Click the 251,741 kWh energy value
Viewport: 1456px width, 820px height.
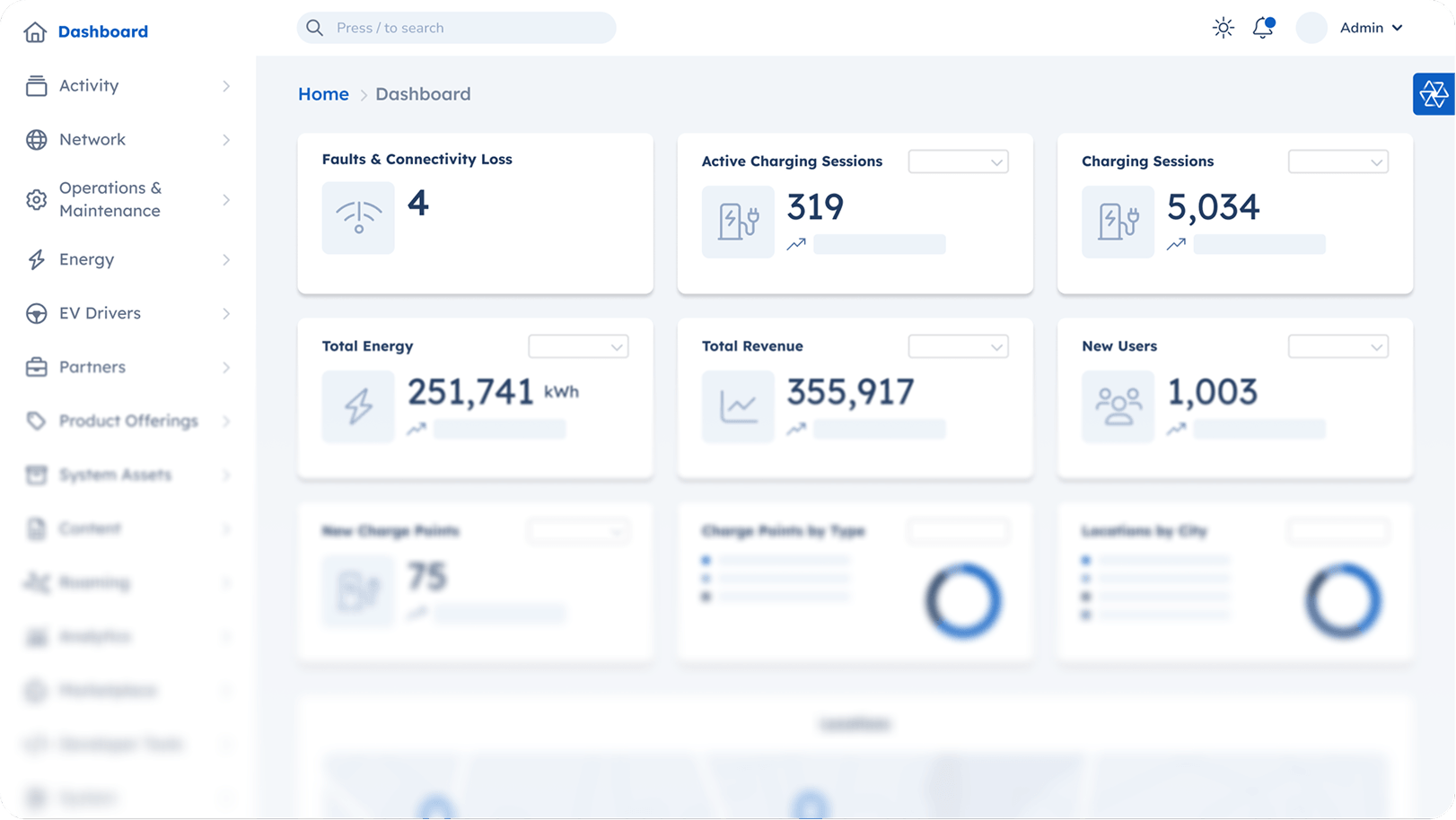pyautogui.click(x=493, y=393)
